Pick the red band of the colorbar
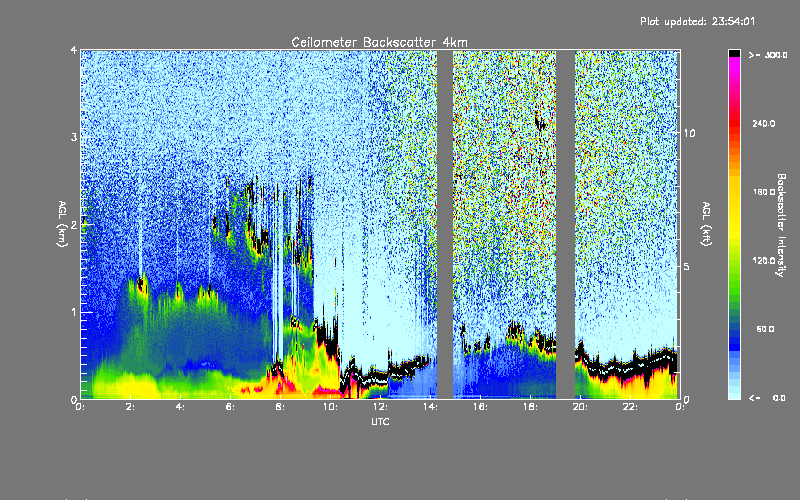Viewport: 800px width, 500px height. (x=734, y=125)
